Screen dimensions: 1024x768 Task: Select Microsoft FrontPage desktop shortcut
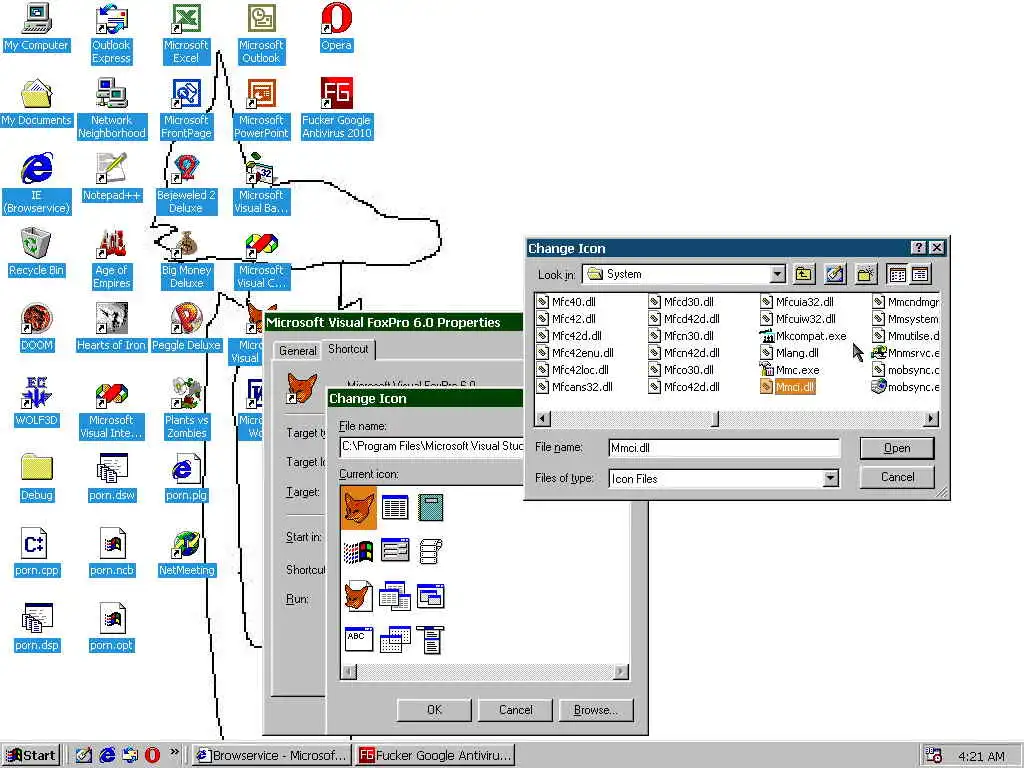pos(186,109)
